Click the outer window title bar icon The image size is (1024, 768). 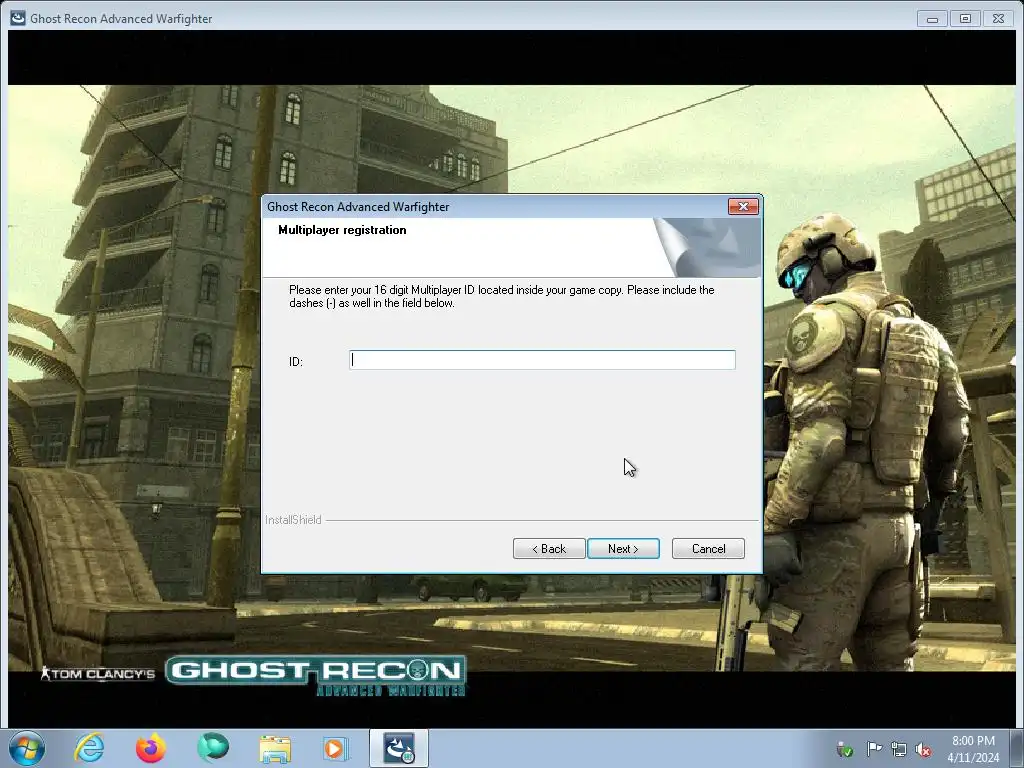(x=18, y=18)
